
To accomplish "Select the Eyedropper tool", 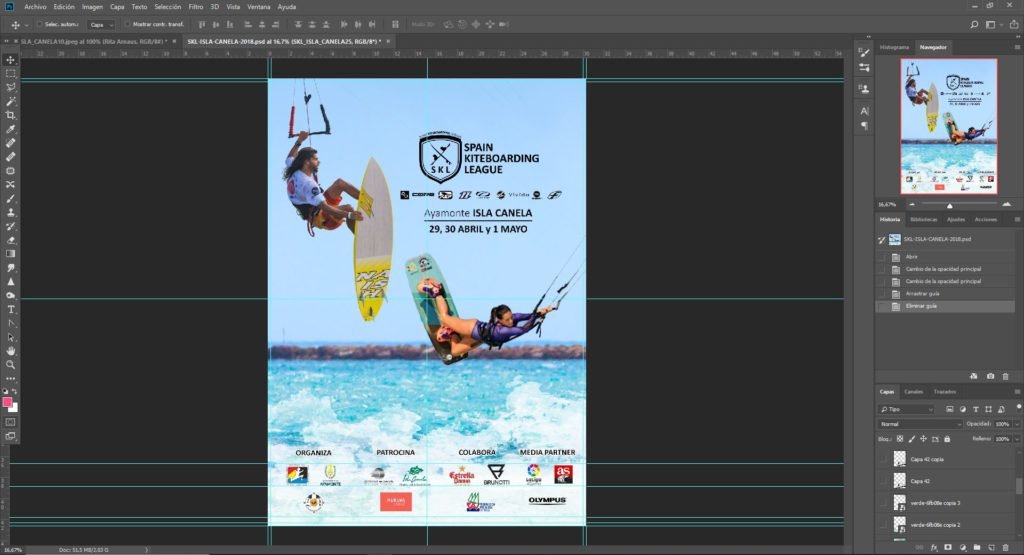I will coord(10,129).
